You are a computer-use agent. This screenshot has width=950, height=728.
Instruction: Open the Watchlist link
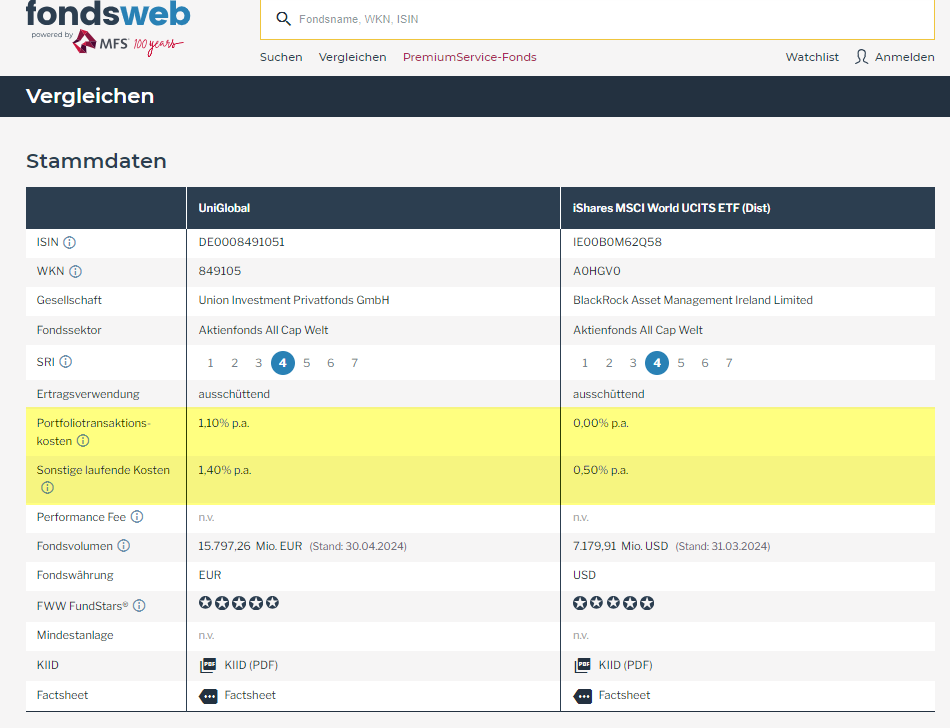coord(812,57)
